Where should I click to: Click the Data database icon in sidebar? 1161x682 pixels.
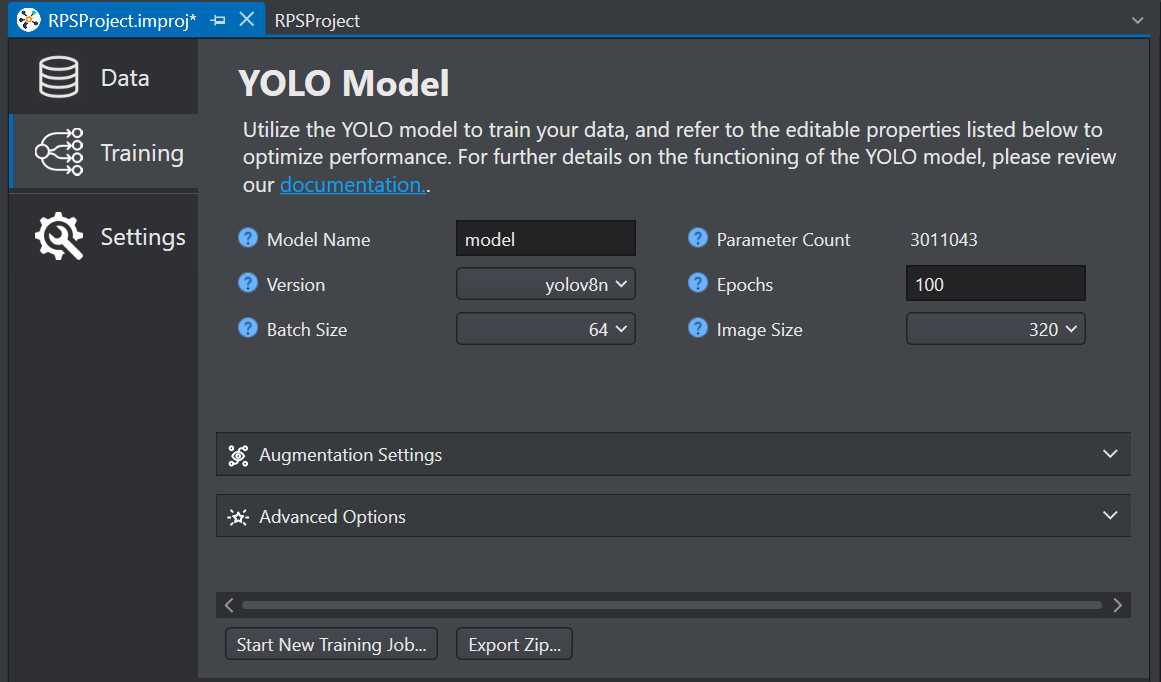coord(58,77)
